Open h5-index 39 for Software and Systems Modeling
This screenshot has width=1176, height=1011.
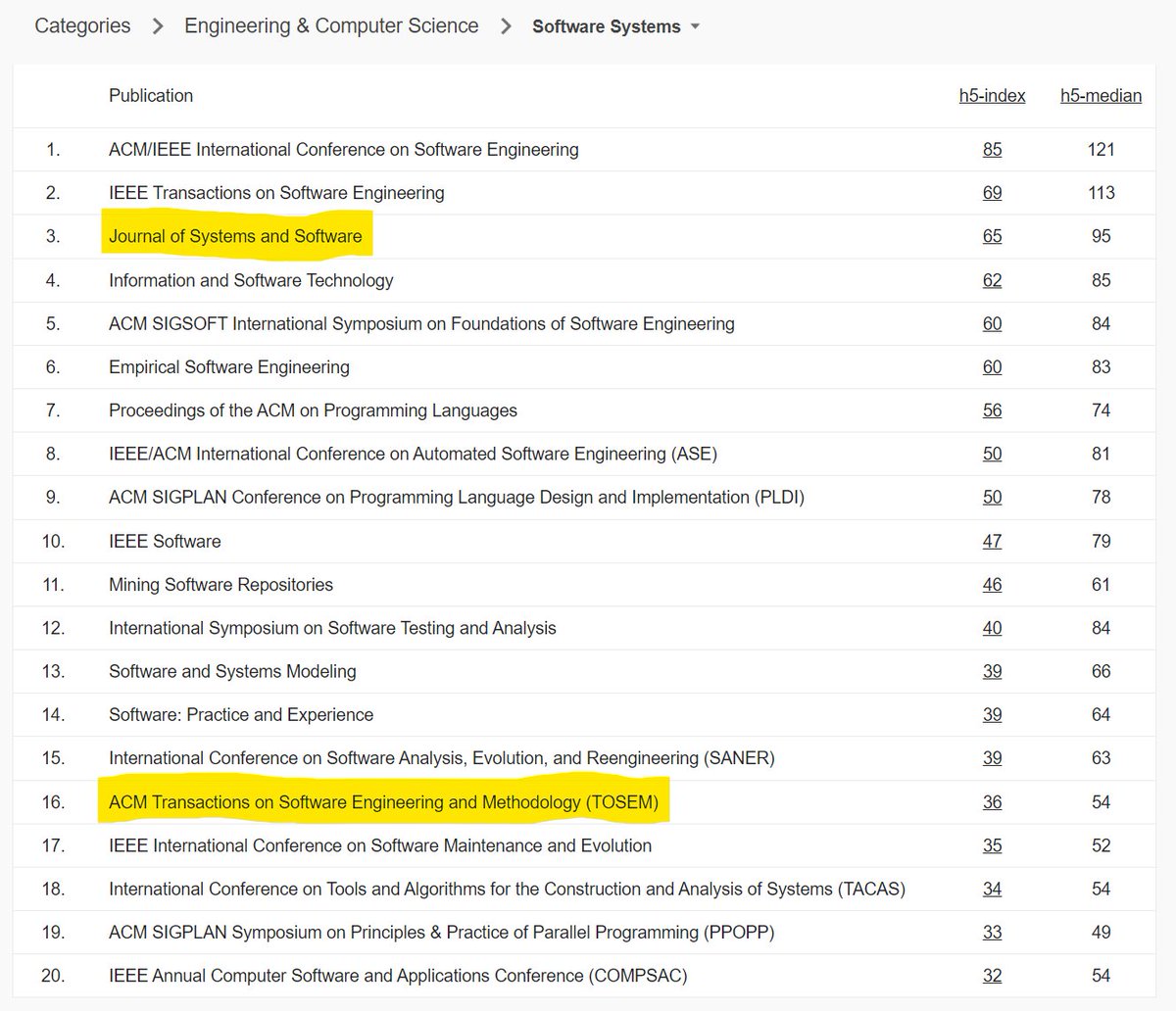(x=992, y=671)
